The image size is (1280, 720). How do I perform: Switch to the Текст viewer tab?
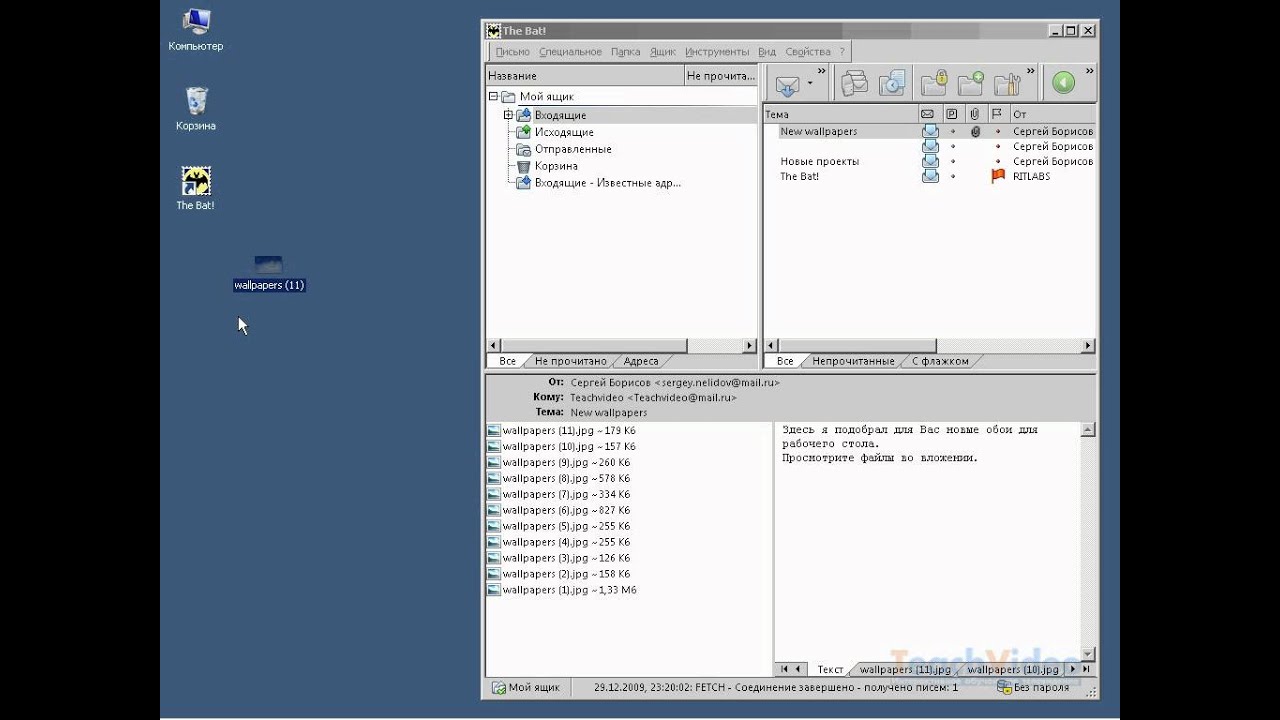click(830, 669)
